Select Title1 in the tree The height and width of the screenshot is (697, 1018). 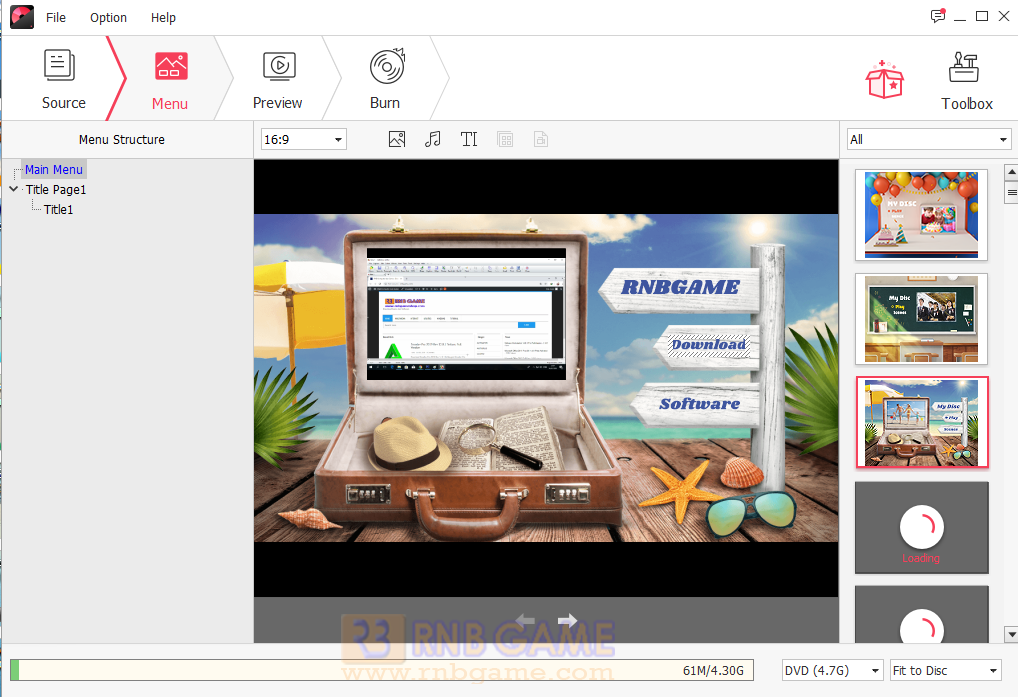58,210
